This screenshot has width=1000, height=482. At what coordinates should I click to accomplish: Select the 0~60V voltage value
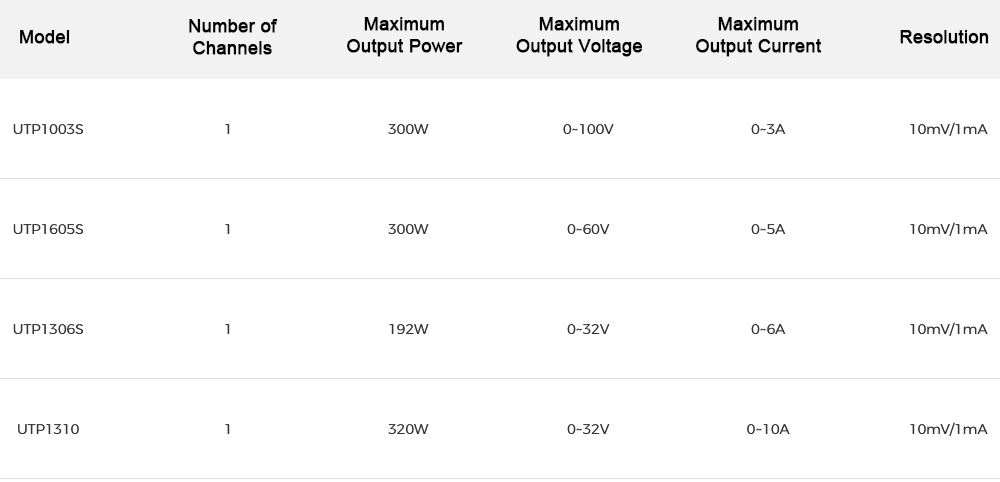(x=588, y=229)
